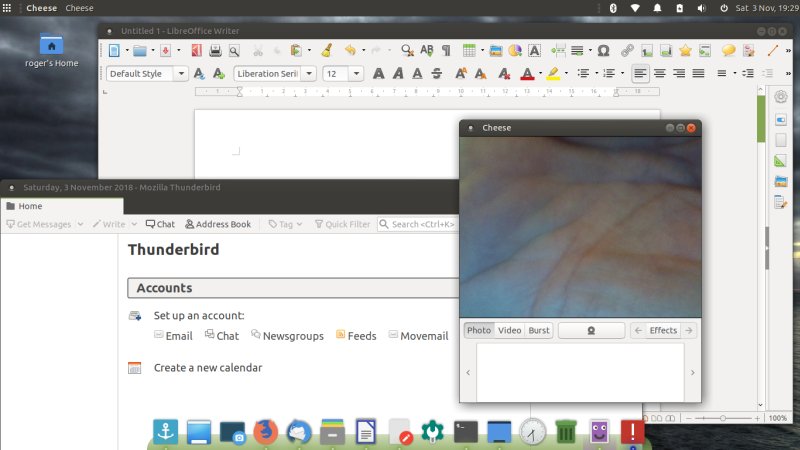Click the Insert Table icon in Writer toolbar
This screenshot has height=450, width=800.
(x=468, y=50)
